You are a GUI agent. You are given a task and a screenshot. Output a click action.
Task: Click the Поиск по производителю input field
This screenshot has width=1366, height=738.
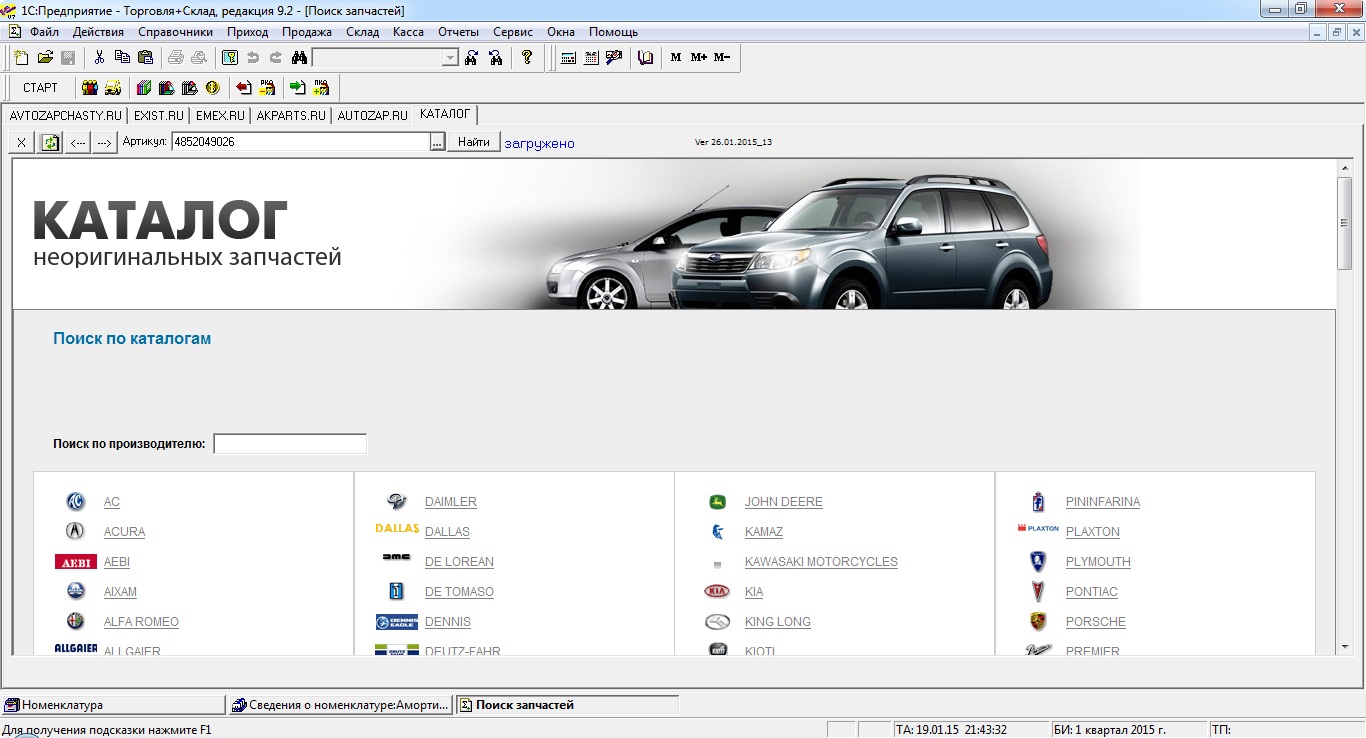pyautogui.click(x=290, y=443)
